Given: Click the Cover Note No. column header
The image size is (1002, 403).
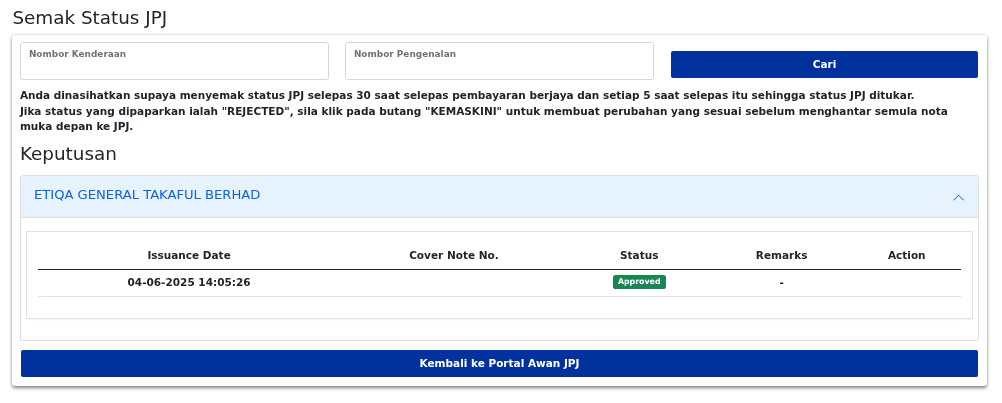Looking at the screenshot, I should click(x=454, y=255).
